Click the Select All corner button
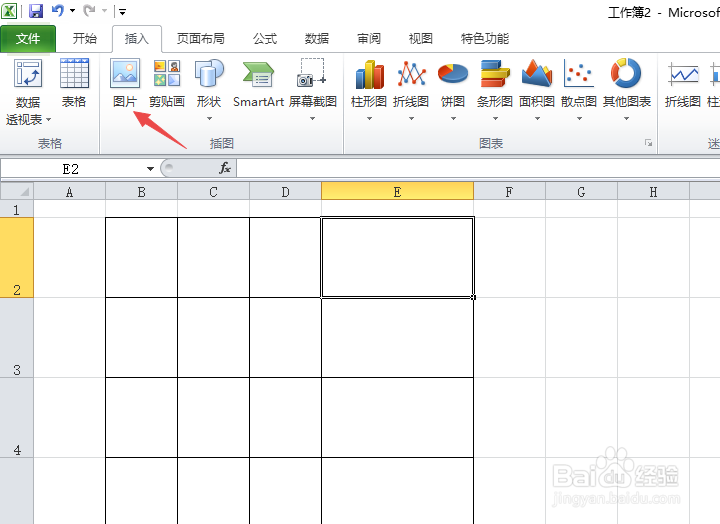 [x=17, y=191]
